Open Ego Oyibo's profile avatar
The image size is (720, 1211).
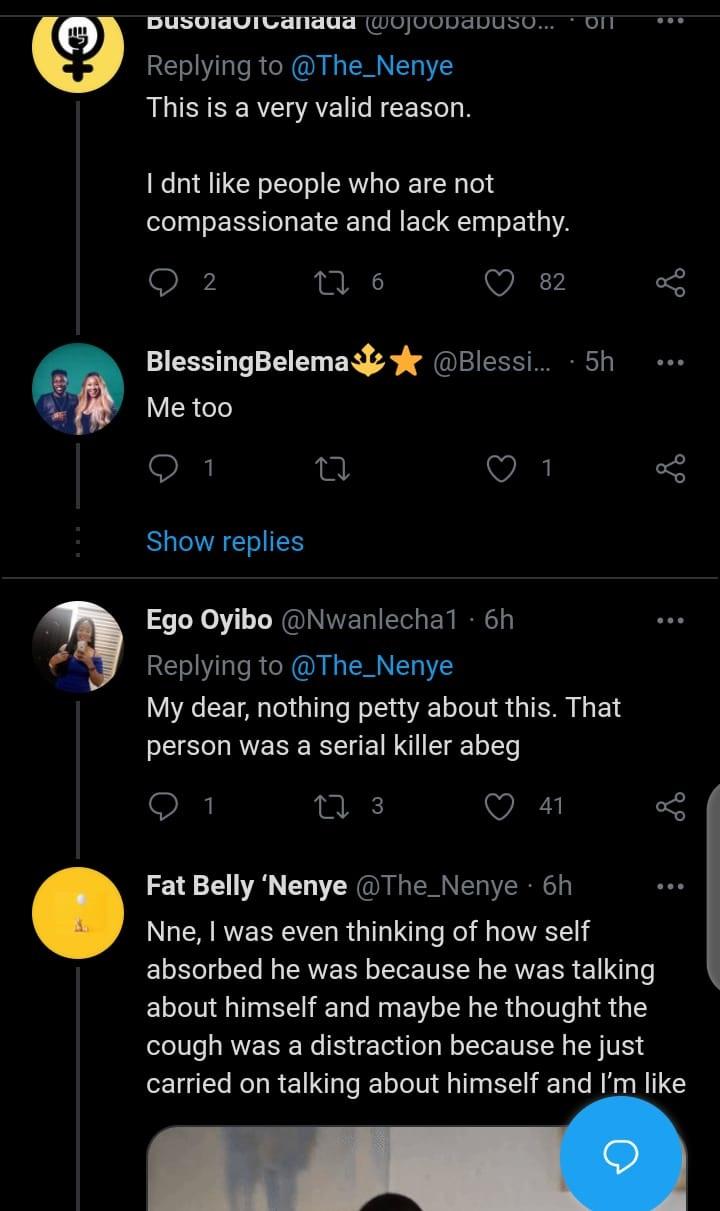click(x=78, y=647)
